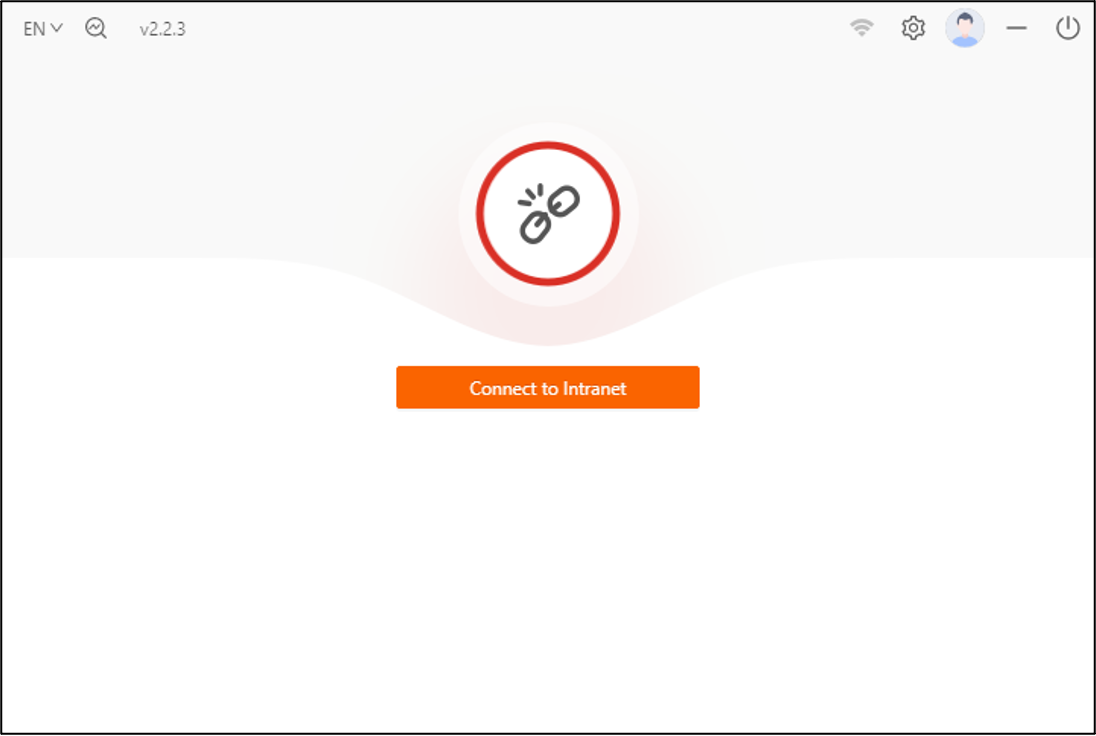The height and width of the screenshot is (736, 1096).
Task: Click the broken chain link icon
Action: point(549,214)
